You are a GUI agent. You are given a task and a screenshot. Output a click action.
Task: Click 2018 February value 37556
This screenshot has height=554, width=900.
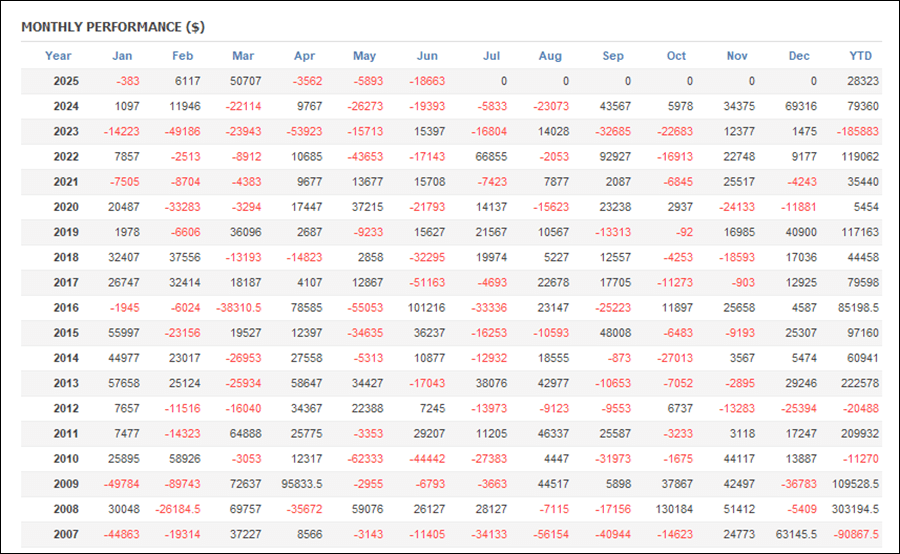(x=185, y=257)
